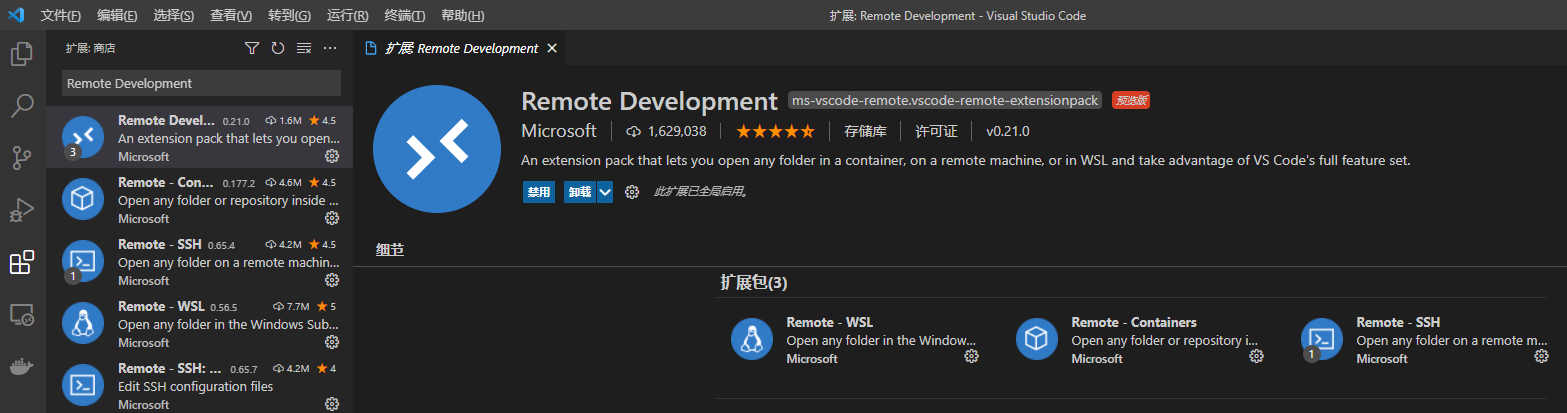Open the Explorer view in activity bar
This screenshot has width=1567, height=413.
(x=22, y=54)
